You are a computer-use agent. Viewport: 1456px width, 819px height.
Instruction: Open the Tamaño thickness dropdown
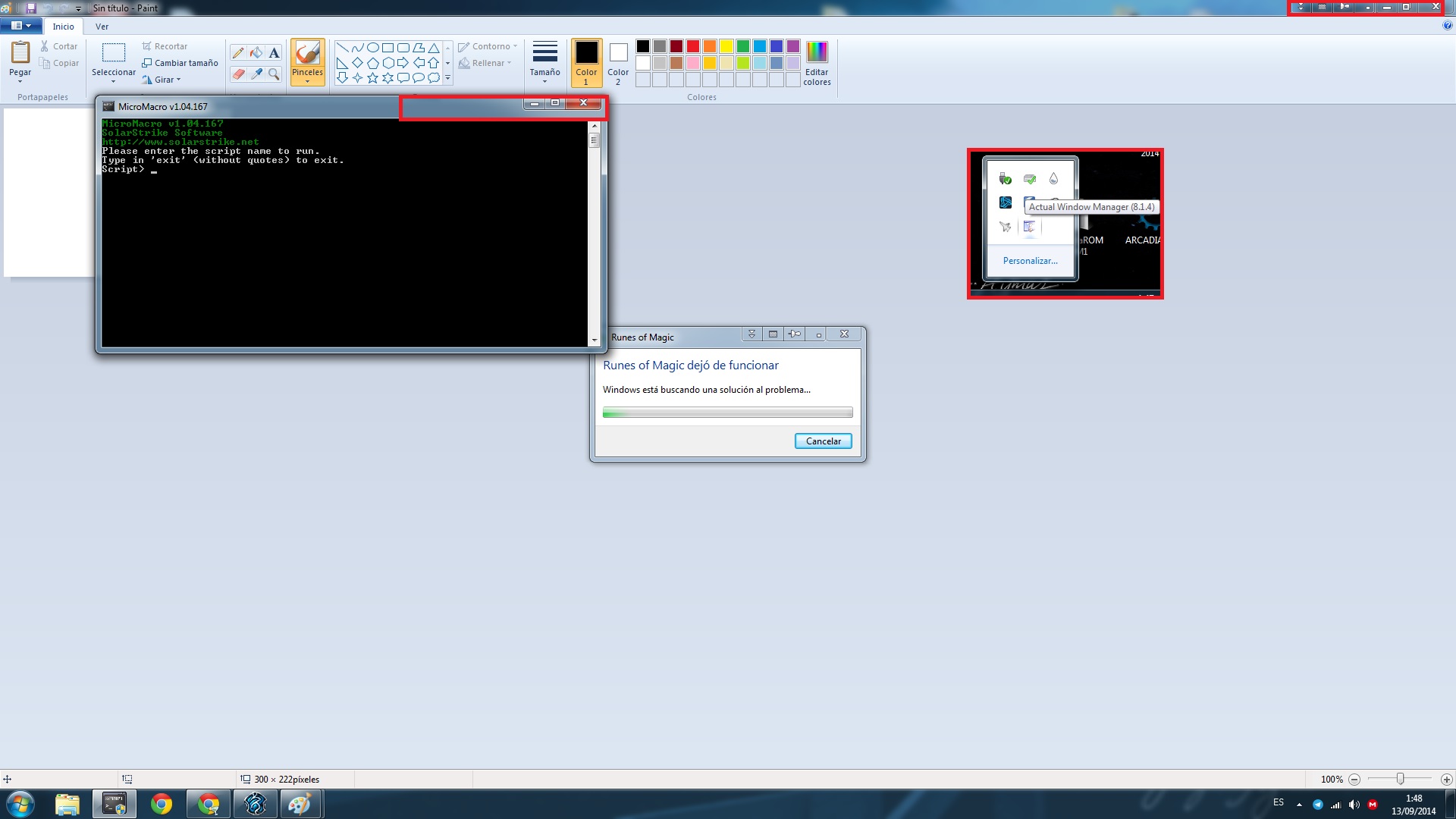[544, 62]
